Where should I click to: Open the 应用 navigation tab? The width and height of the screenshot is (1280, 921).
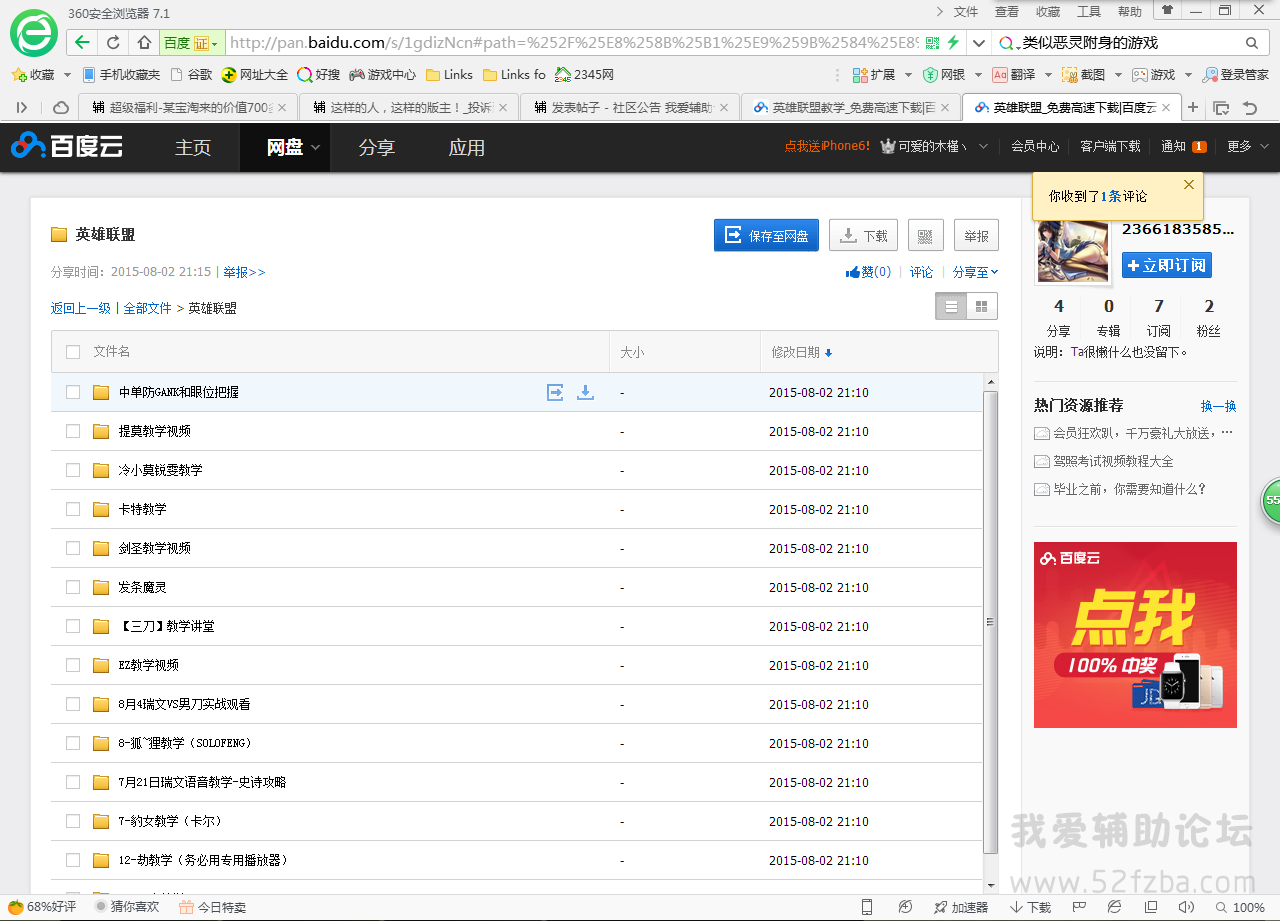pos(466,148)
